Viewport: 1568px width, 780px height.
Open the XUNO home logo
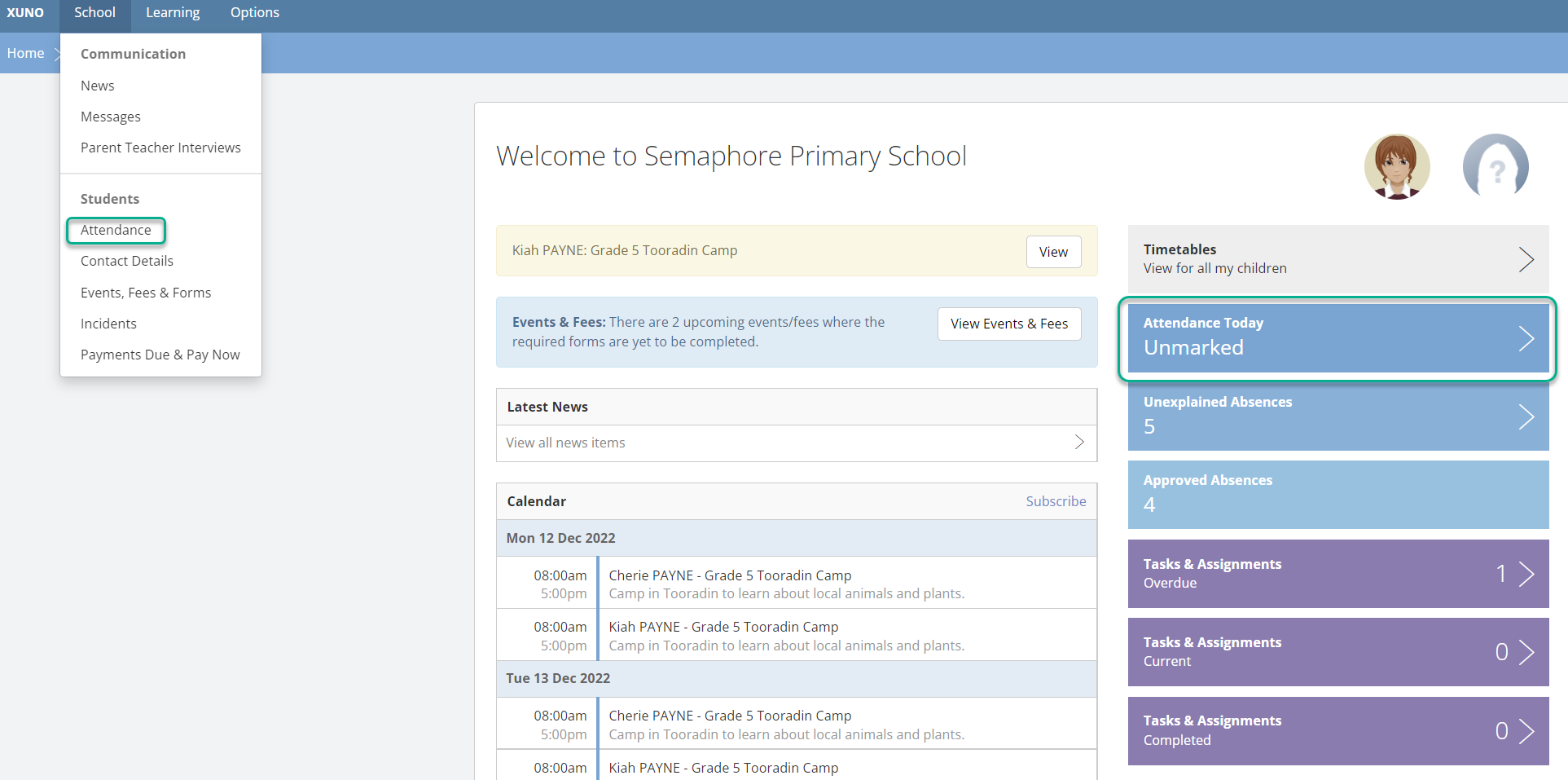coord(25,12)
